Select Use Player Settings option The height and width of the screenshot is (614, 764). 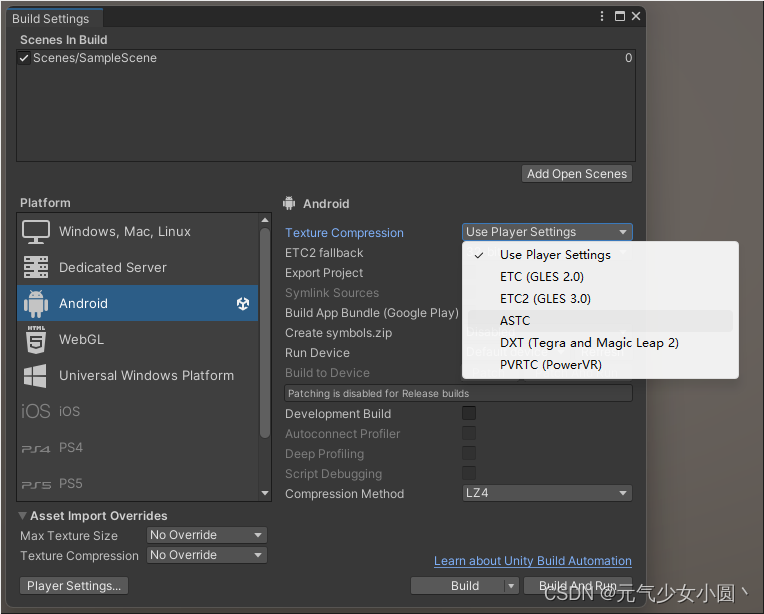click(x=600, y=255)
